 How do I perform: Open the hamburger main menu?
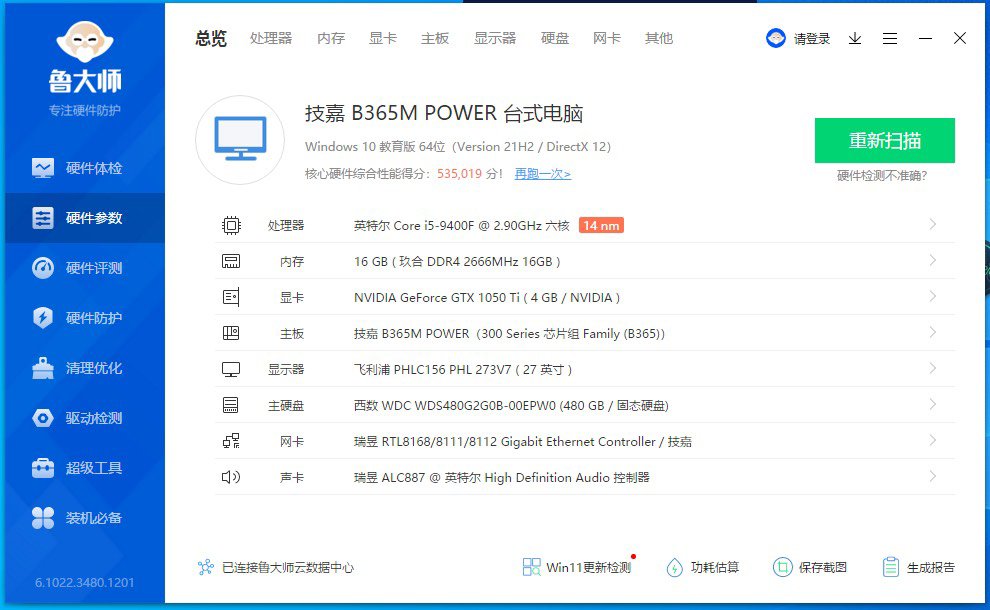pos(890,39)
